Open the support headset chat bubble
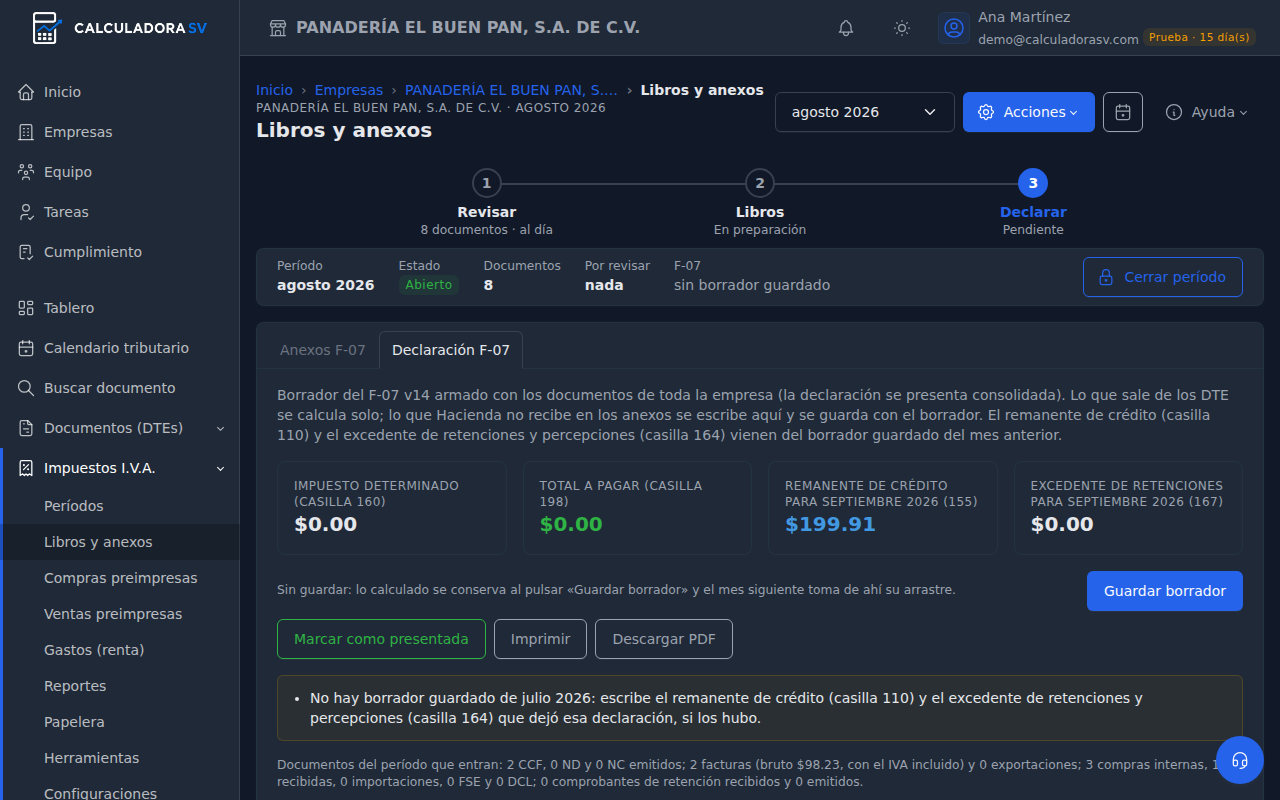The image size is (1280, 800). point(1240,760)
